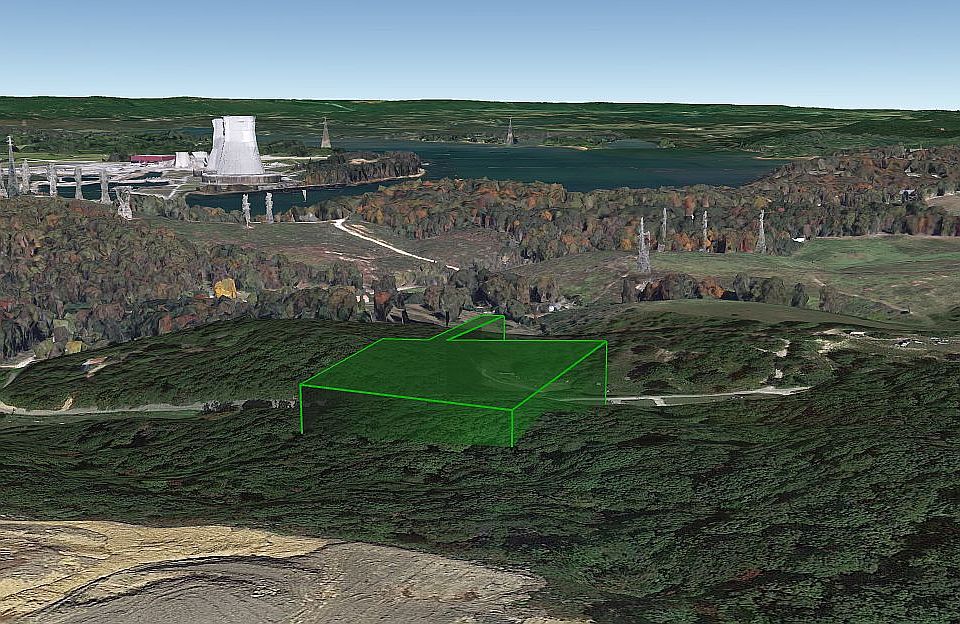Click the front bottom corner of the green box
This screenshot has height=624, width=960.
(512, 445)
